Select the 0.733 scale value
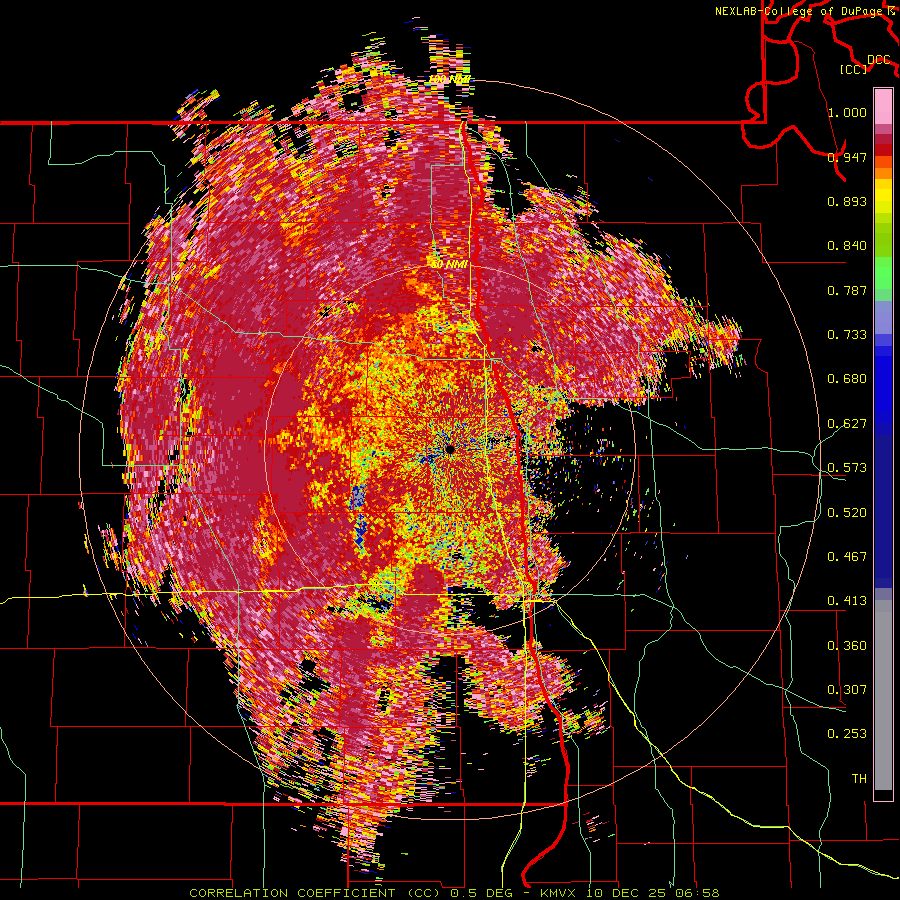Screen dimensions: 900x900 pyautogui.click(x=847, y=335)
